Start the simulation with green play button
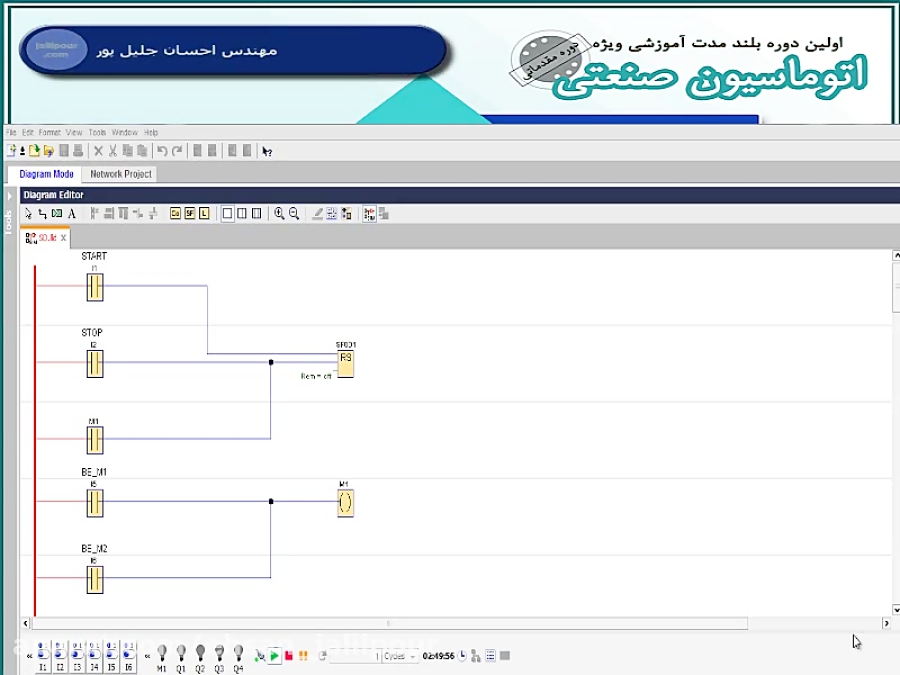The height and width of the screenshot is (675, 900). (x=275, y=656)
